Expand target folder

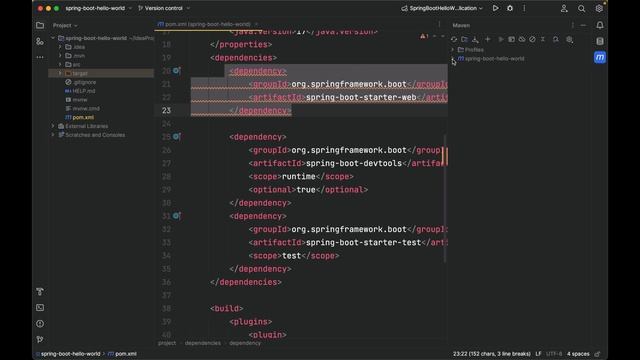point(60,73)
